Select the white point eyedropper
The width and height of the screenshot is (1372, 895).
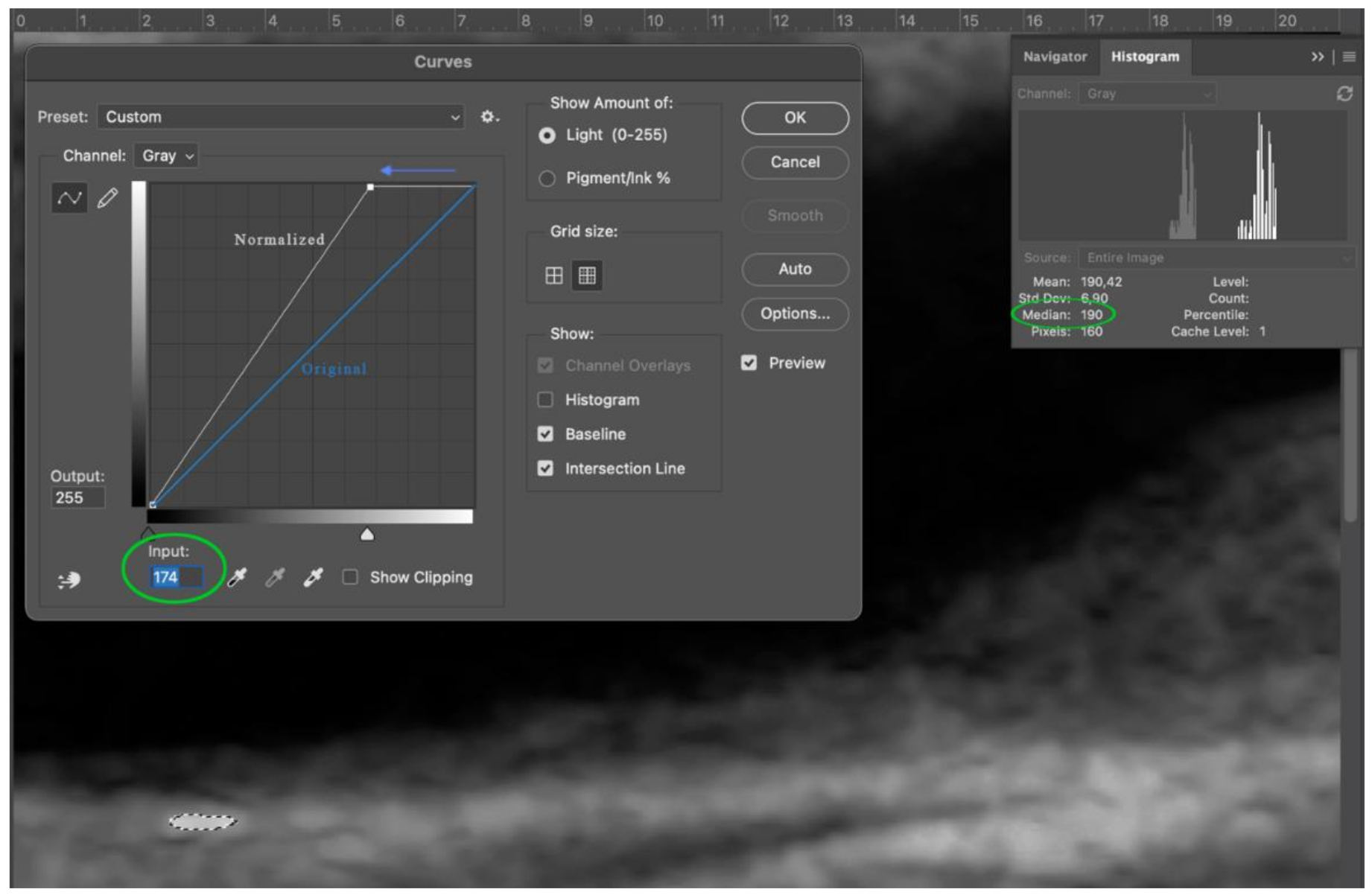coord(313,577)
